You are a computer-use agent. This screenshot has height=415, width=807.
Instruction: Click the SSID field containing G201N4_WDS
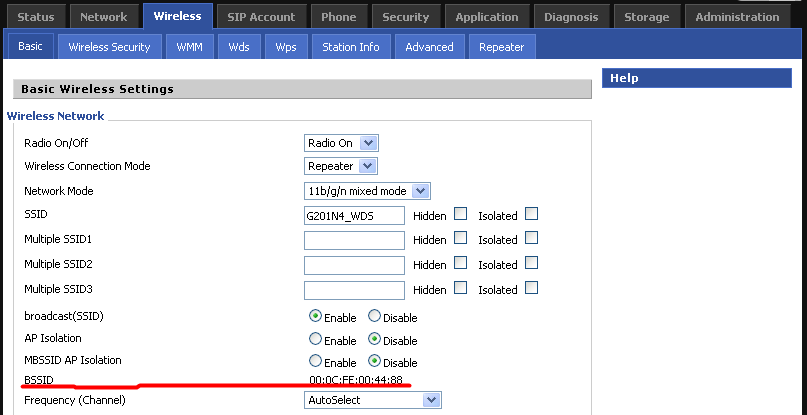(x=354, y=215)
